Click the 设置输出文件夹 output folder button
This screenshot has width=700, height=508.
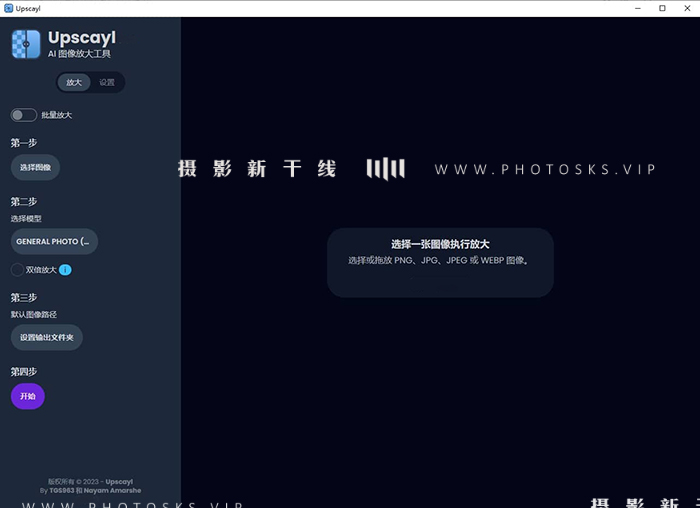(47, 337)
